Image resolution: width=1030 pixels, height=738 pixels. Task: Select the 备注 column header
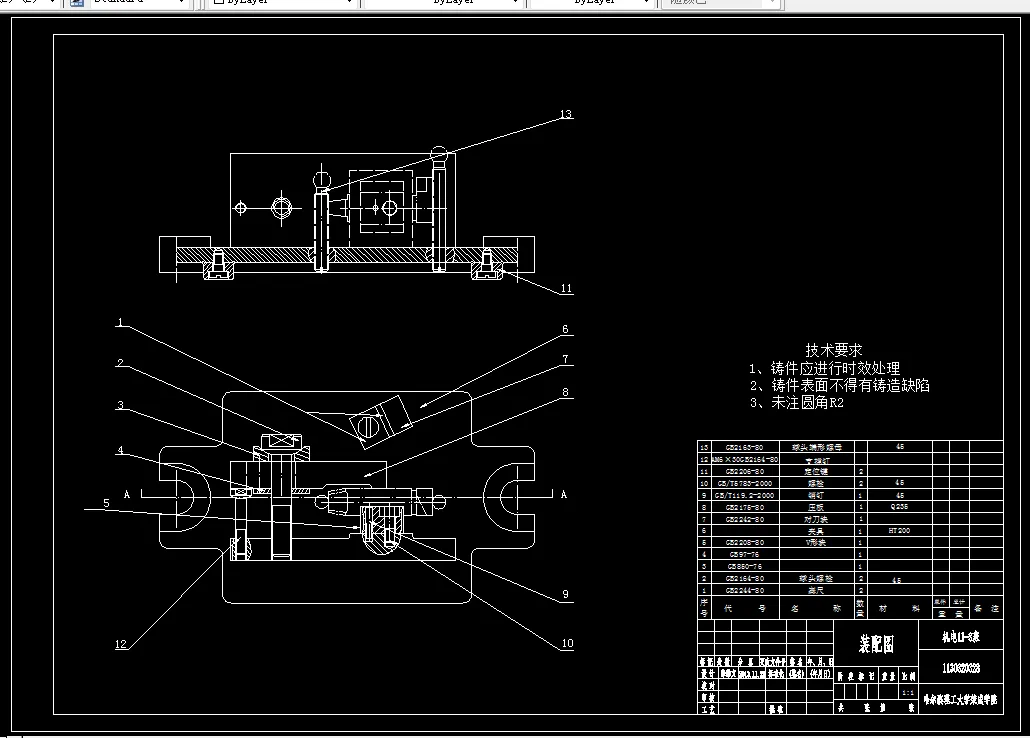click(986, 609)
